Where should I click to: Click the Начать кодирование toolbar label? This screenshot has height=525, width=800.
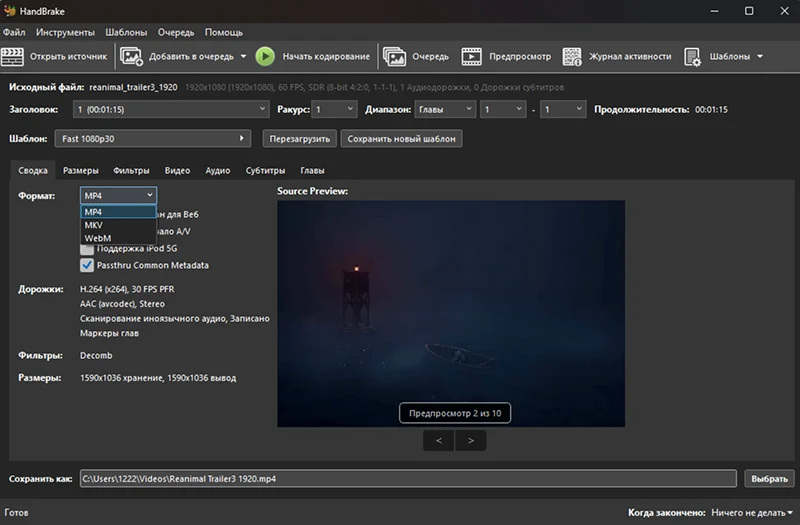(x=326, y=57)
